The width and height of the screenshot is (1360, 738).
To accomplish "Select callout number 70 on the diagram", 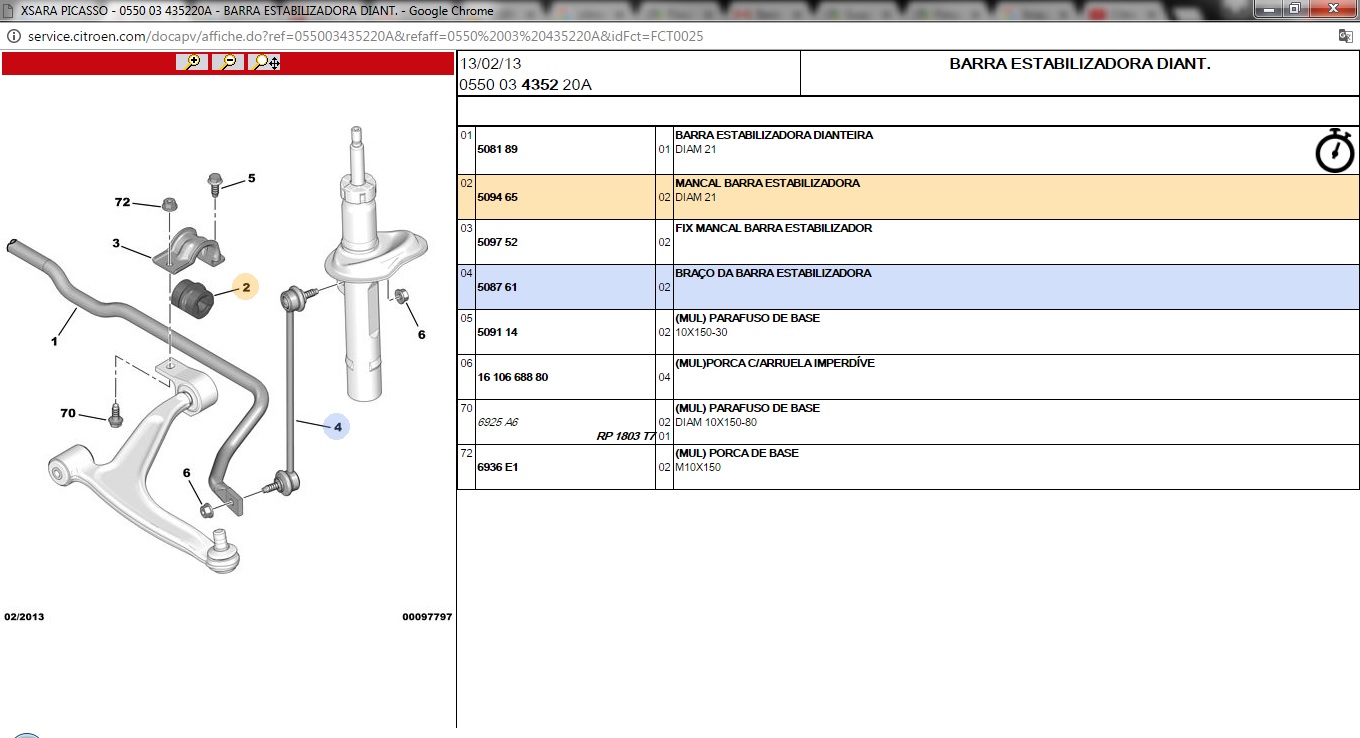I will [x=68, y=413].
